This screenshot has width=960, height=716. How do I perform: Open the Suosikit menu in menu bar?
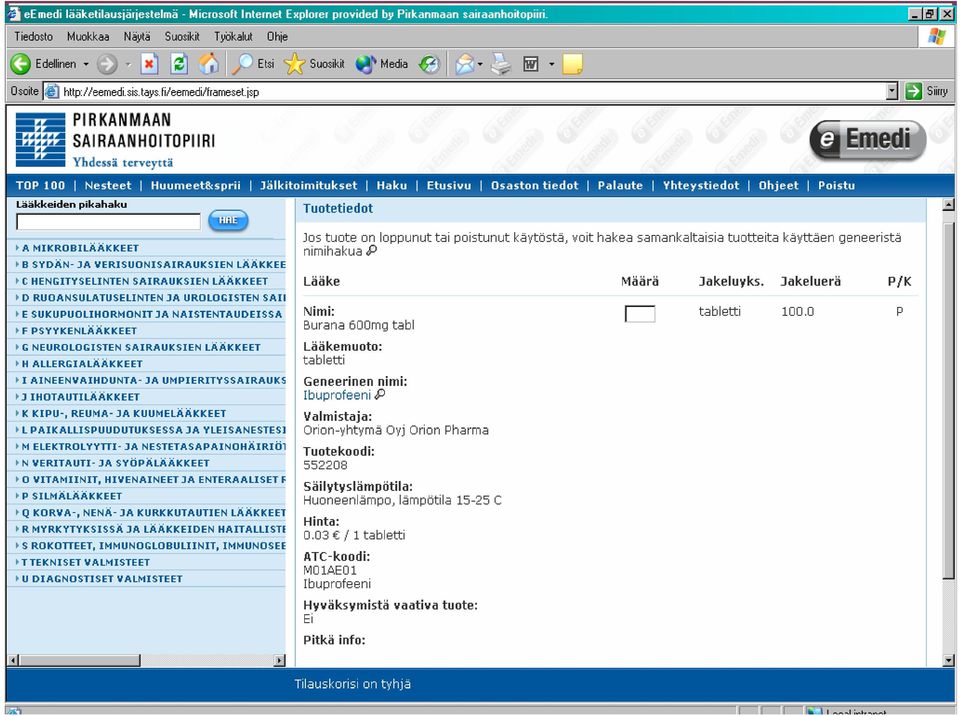pos(182,37)
